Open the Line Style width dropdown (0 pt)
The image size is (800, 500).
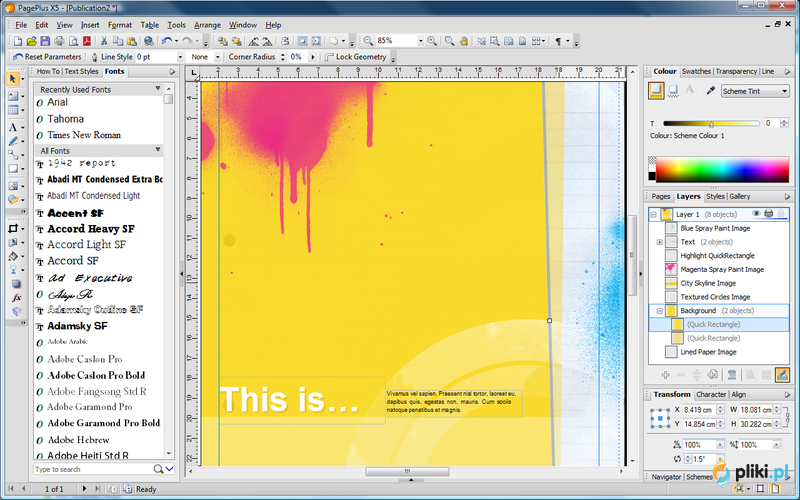tap(180, 57)
